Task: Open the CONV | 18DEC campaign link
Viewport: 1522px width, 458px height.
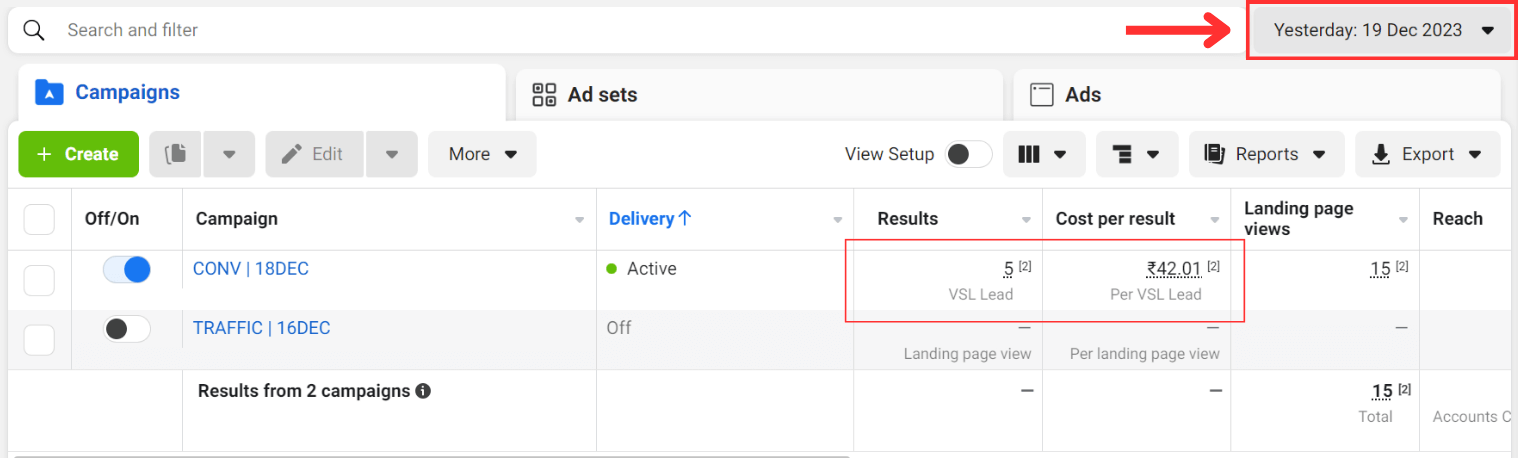Action: click(x=250, y=269)
